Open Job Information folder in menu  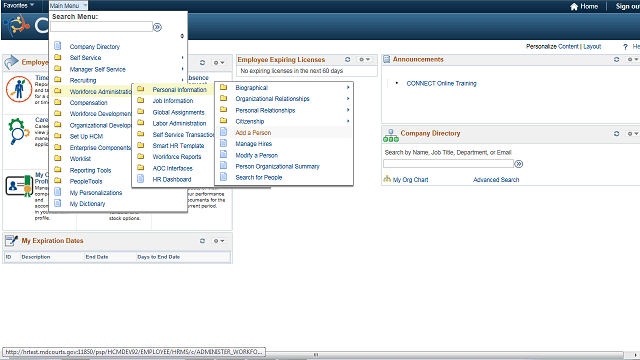click(x=173, y=101)
